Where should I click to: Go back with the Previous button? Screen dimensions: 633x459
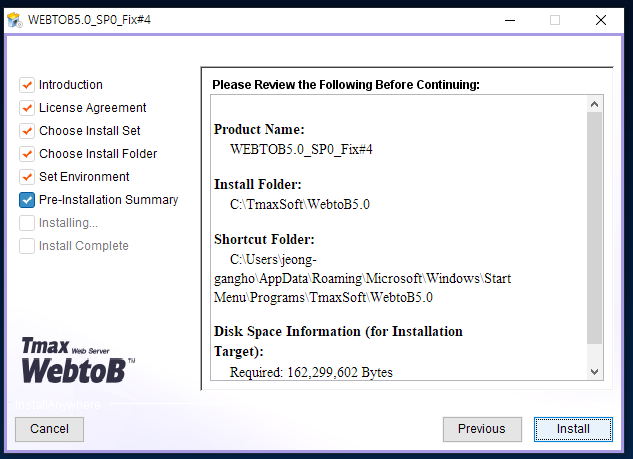coord(482,429)
